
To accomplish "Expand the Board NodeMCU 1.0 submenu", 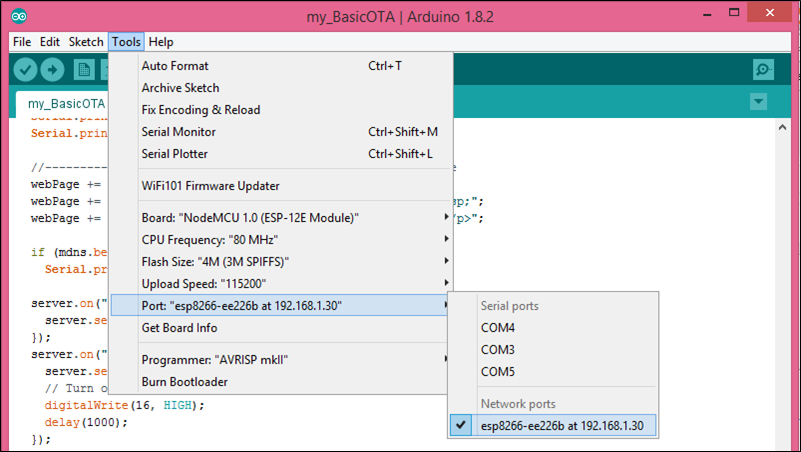I will click(x=280, y=218).
